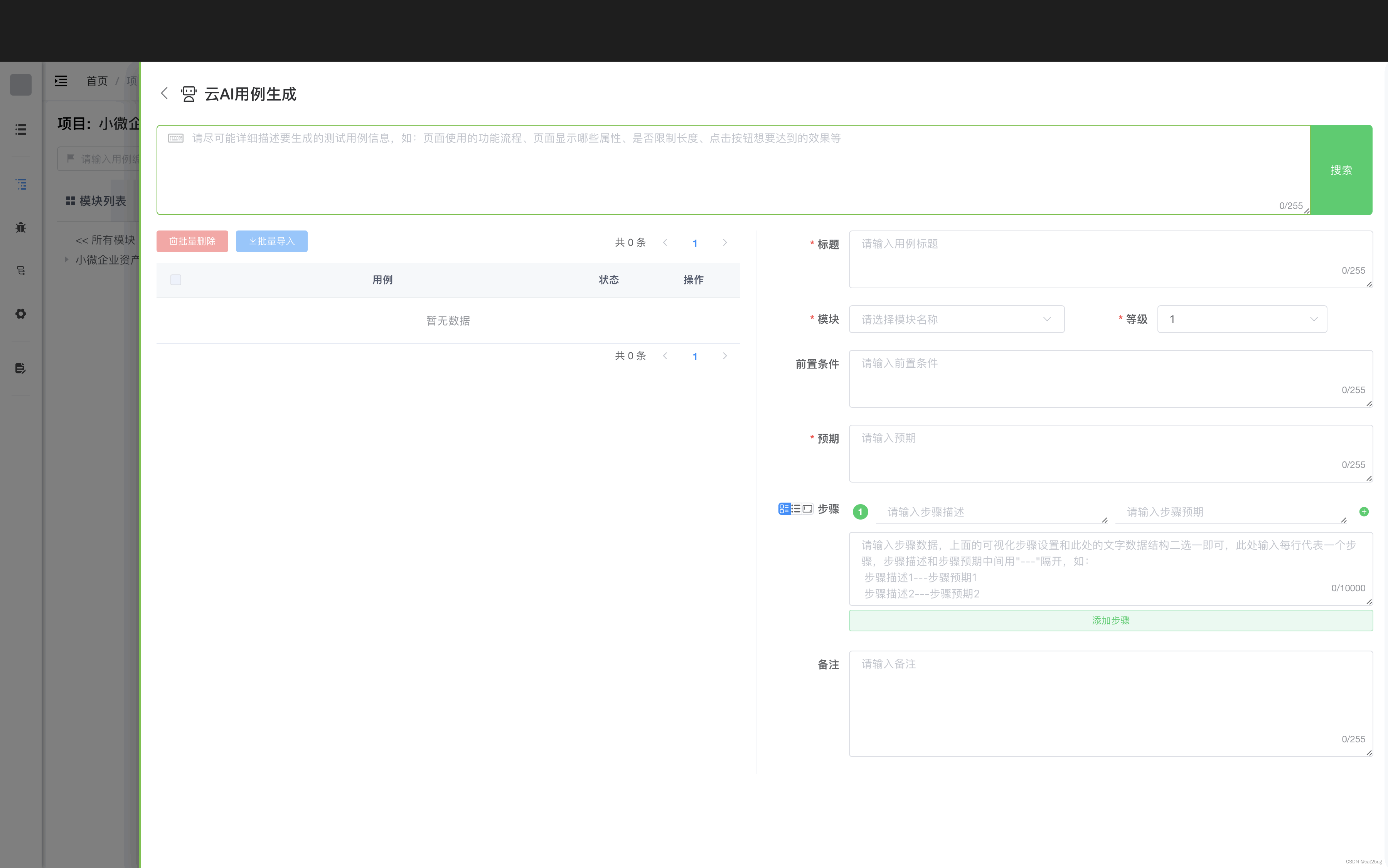Go to next page in top pagination

[725, 242]
